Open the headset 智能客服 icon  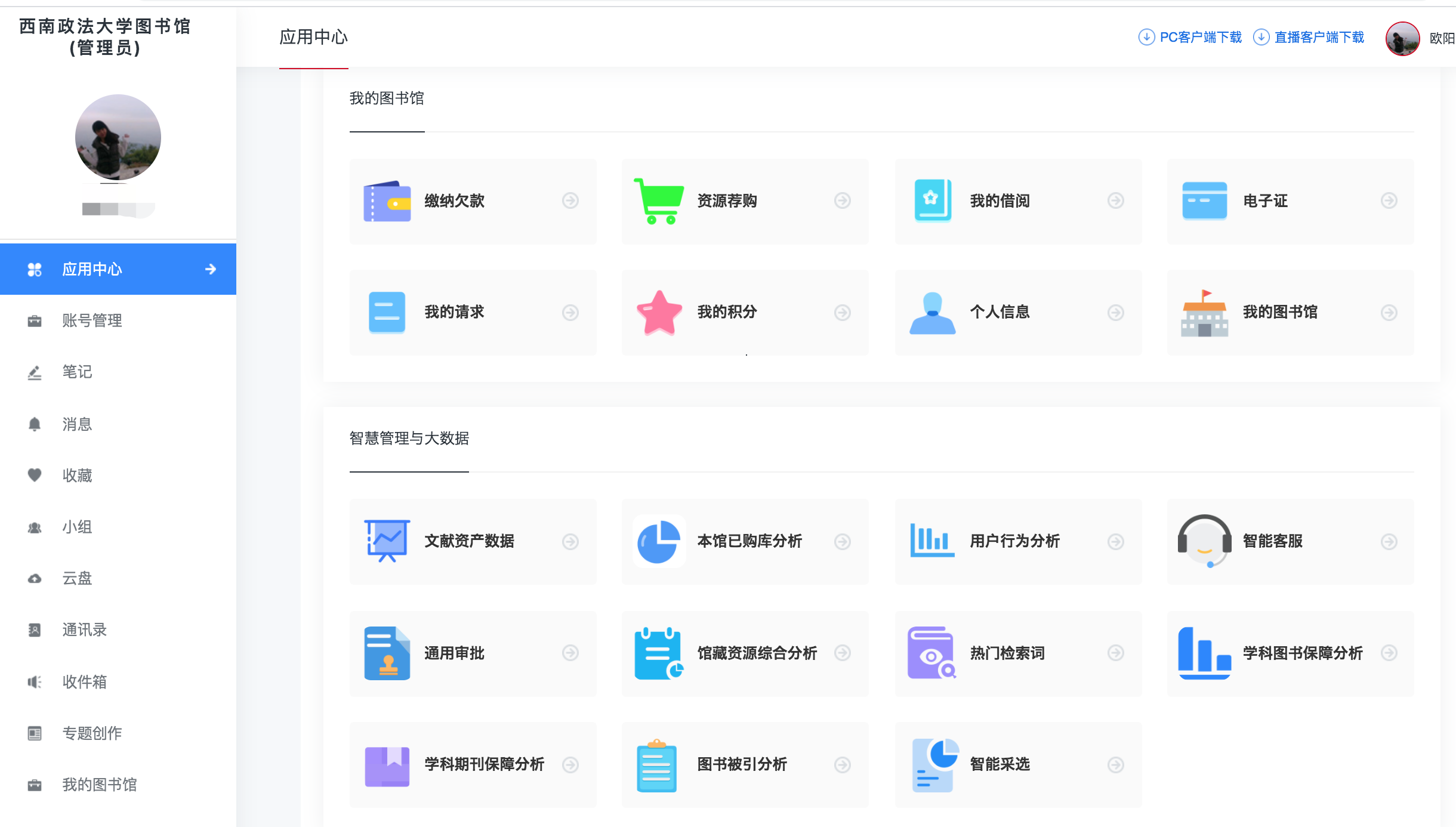(1204, 541)
